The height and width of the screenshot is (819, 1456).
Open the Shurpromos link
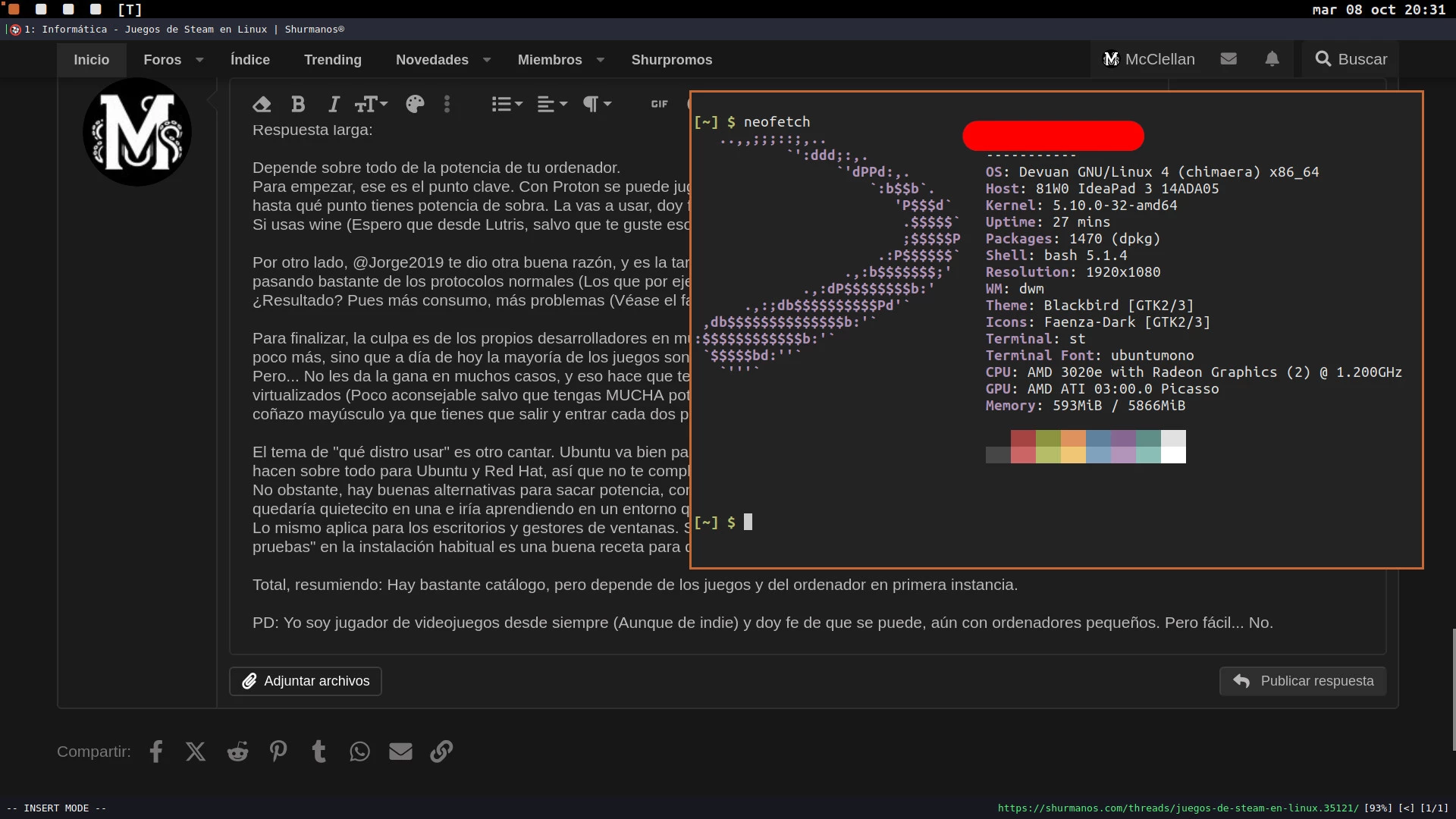point(672,59)
